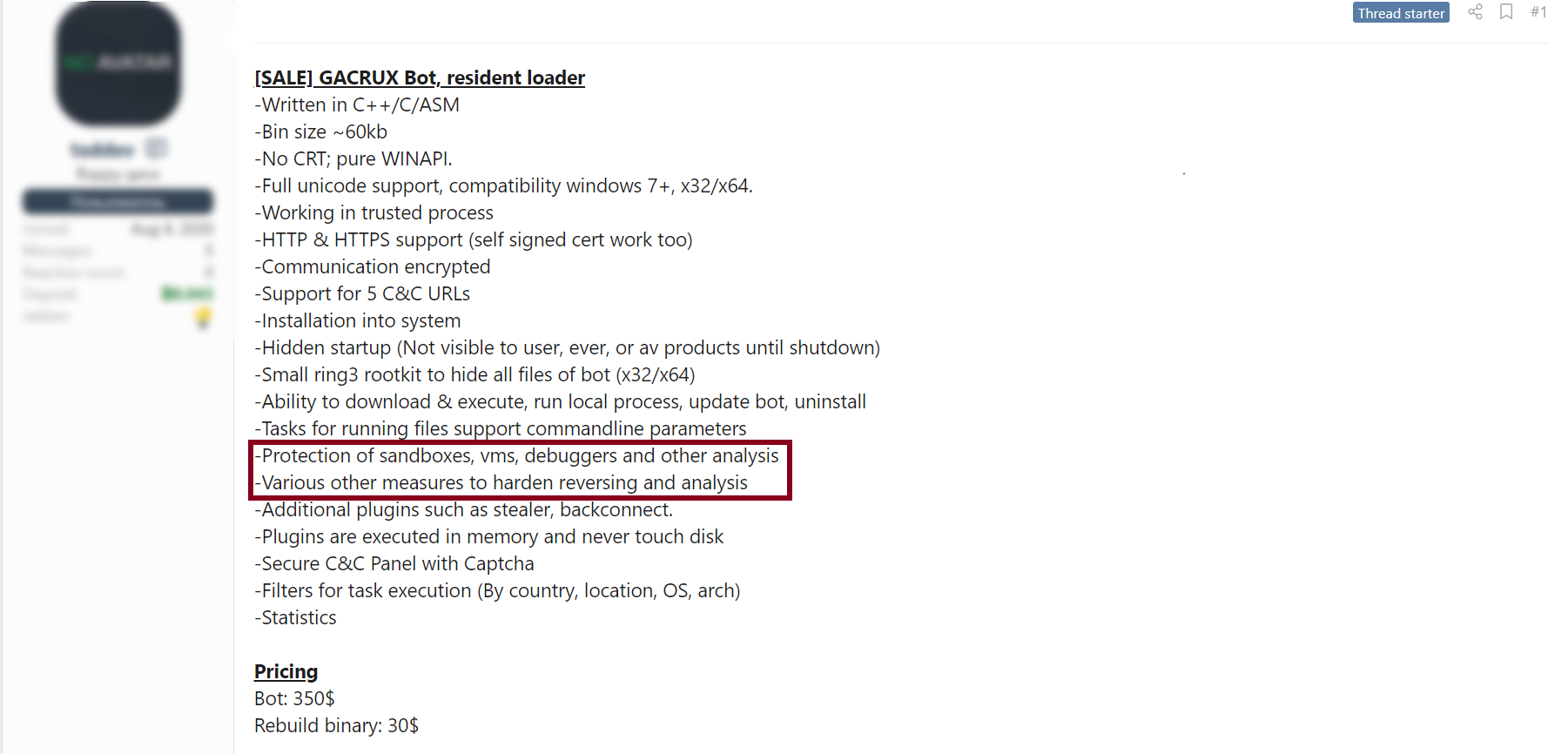1568x754 pixels.
Task: Click the highlighted "Protection of sandboxes" line
Action: click(x=516, y=455)
